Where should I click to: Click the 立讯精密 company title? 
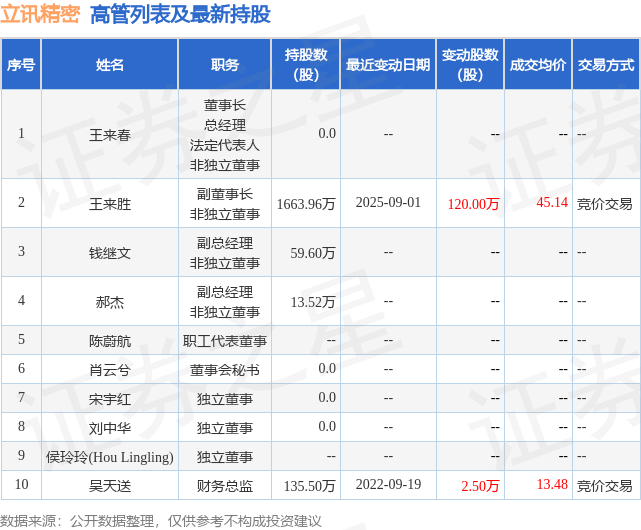[40, 14]
